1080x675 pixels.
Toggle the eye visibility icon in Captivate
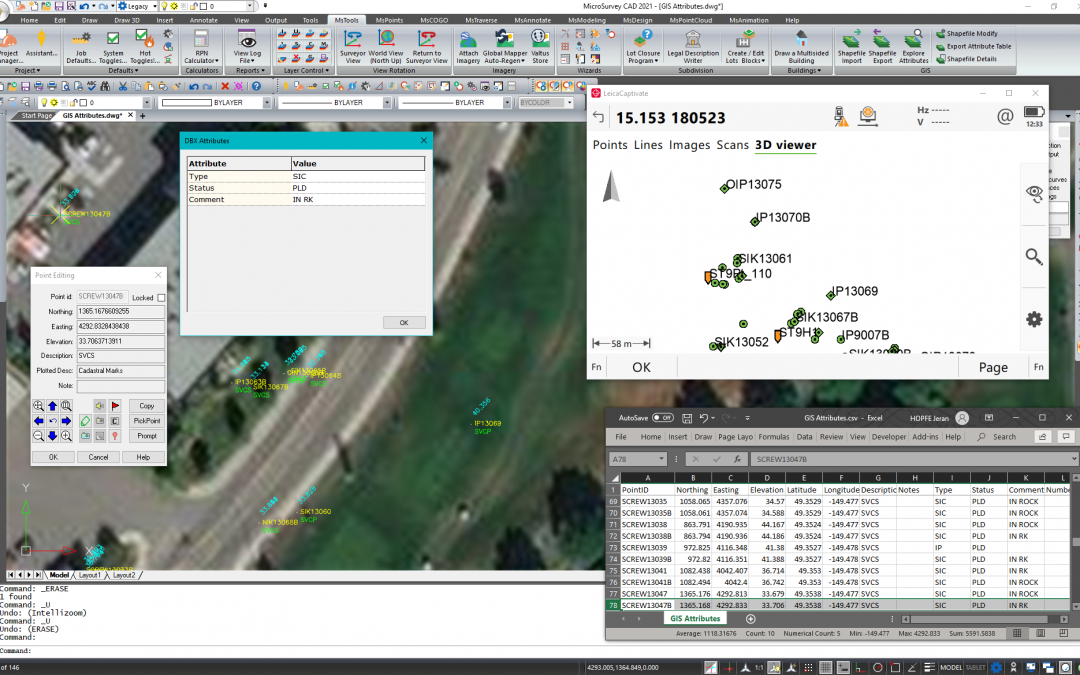(x=1034, y=194)
